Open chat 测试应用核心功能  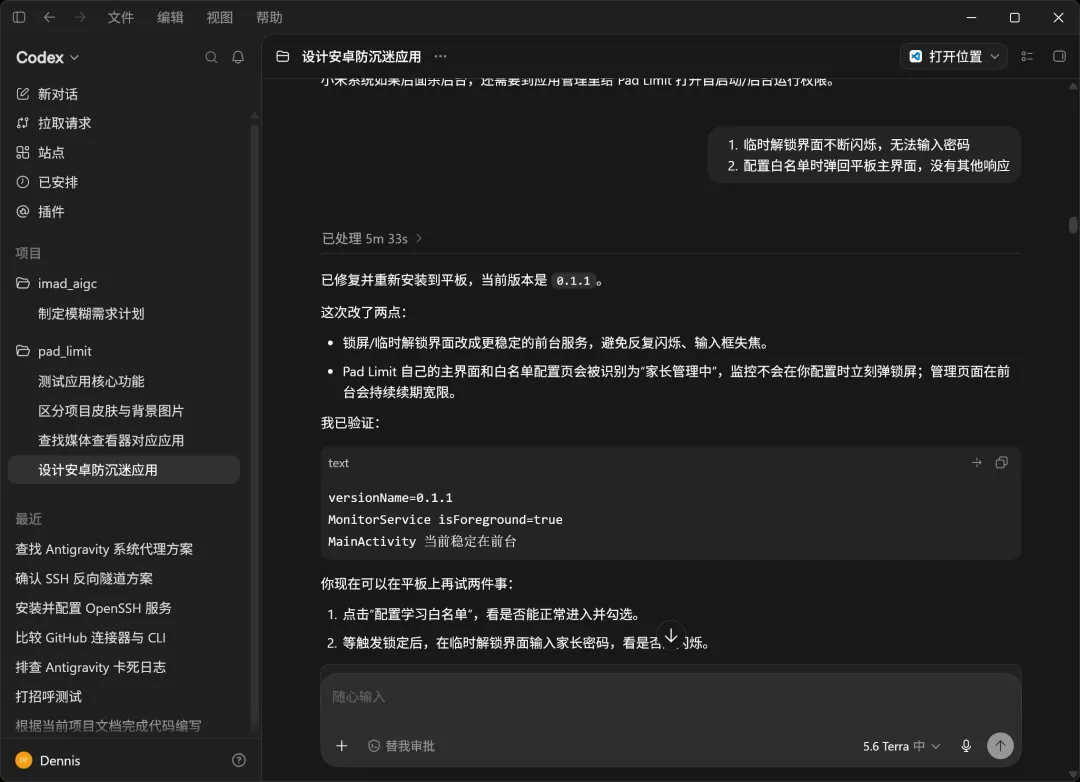91,381
